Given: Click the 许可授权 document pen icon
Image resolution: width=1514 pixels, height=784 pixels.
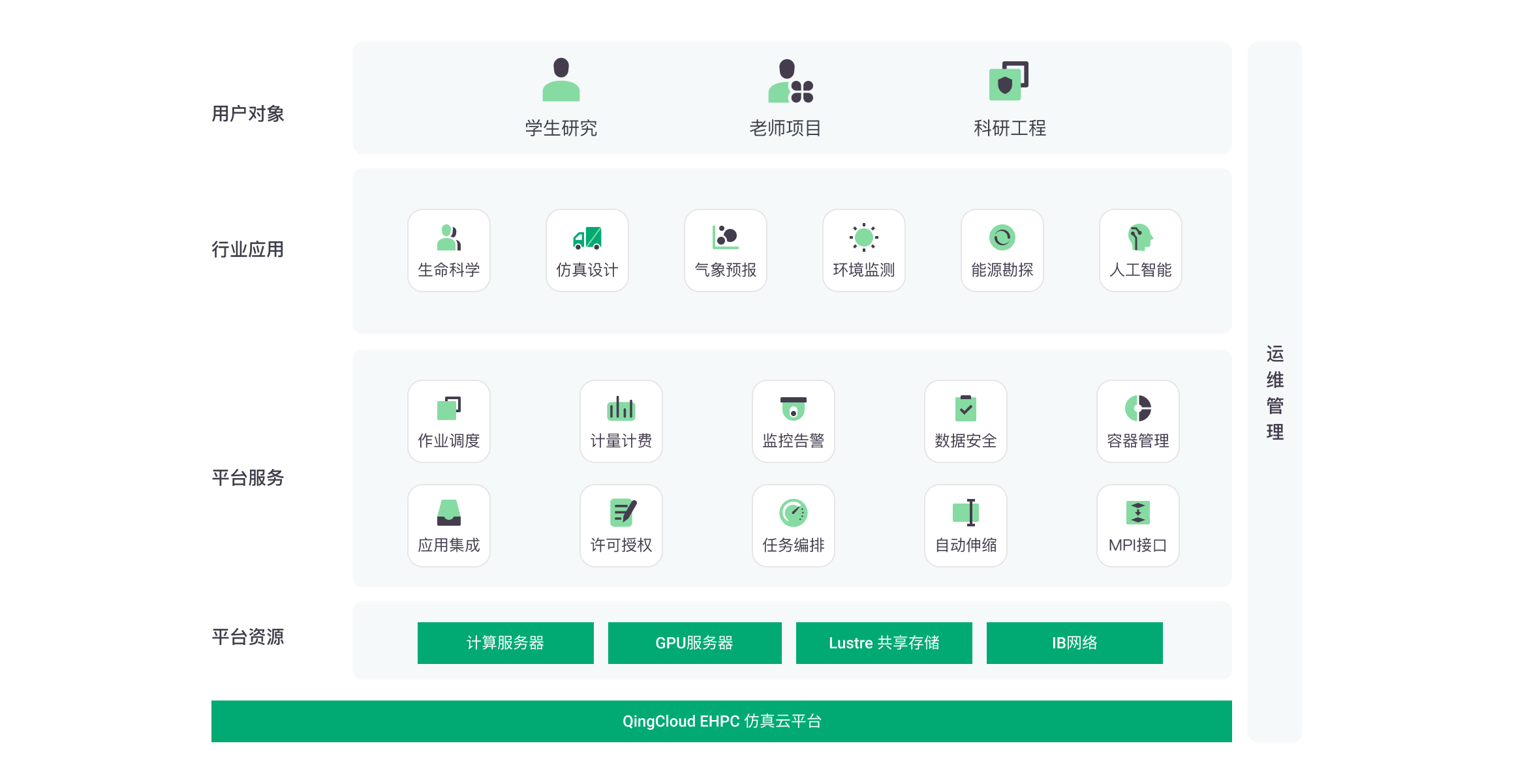Looking at the screenshot, I should pyautogui.click(x=623, y=513).
